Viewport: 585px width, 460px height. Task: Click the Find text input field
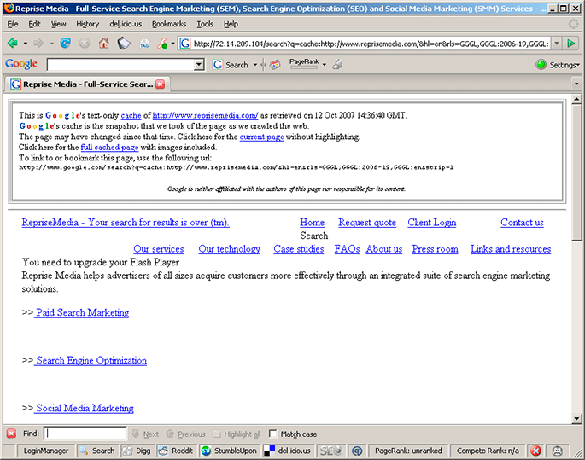(85, 434)
